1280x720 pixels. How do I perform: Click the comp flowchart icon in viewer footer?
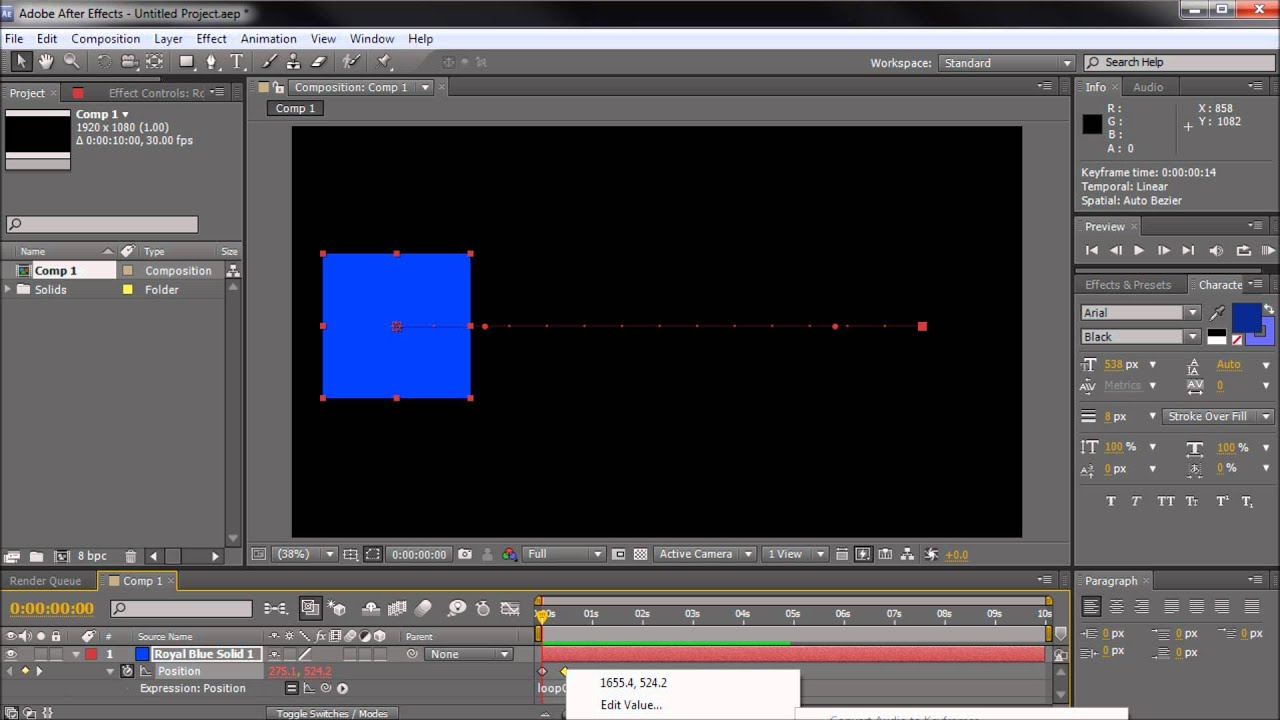coord(907,554)
